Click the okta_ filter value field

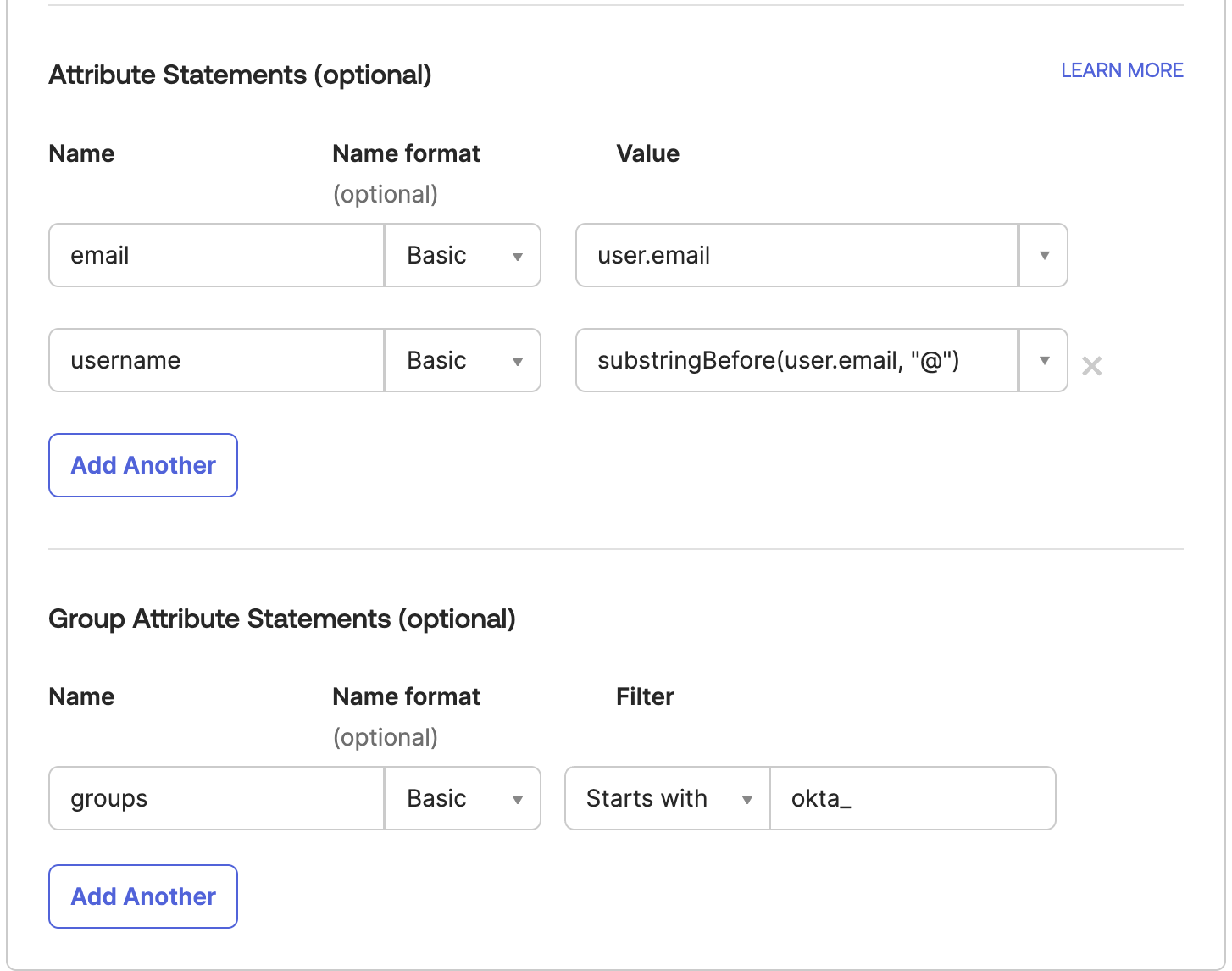coord(912,798)
